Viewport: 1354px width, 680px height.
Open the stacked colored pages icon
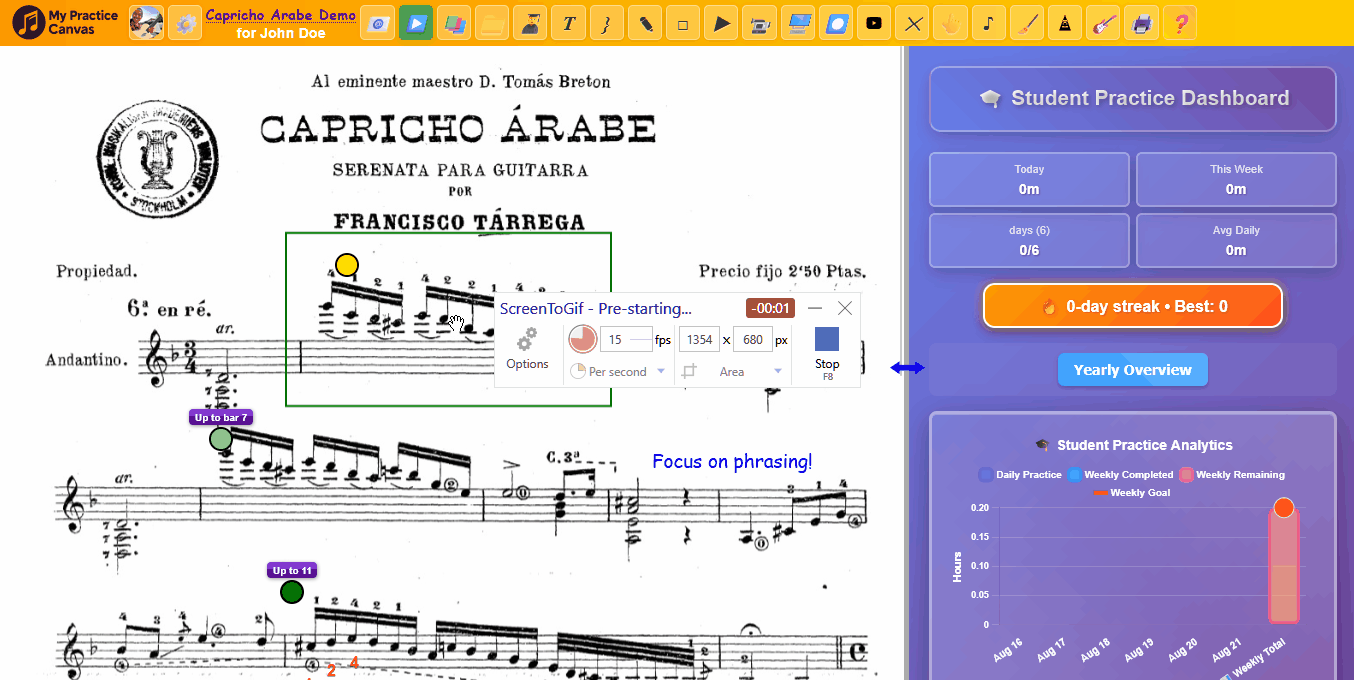coord(454,22)
